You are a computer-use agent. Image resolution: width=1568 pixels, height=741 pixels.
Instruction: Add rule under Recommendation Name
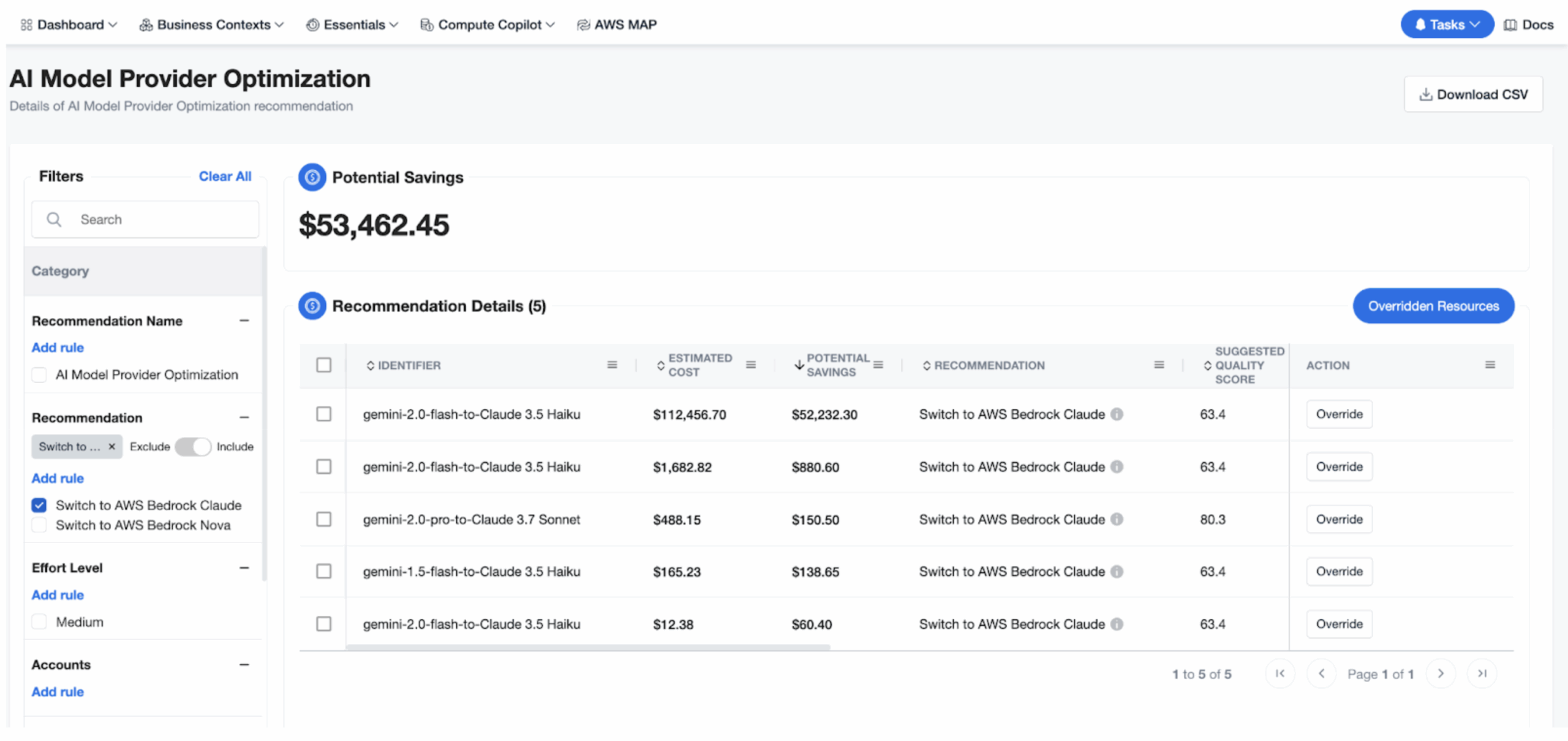coord(58,348)
